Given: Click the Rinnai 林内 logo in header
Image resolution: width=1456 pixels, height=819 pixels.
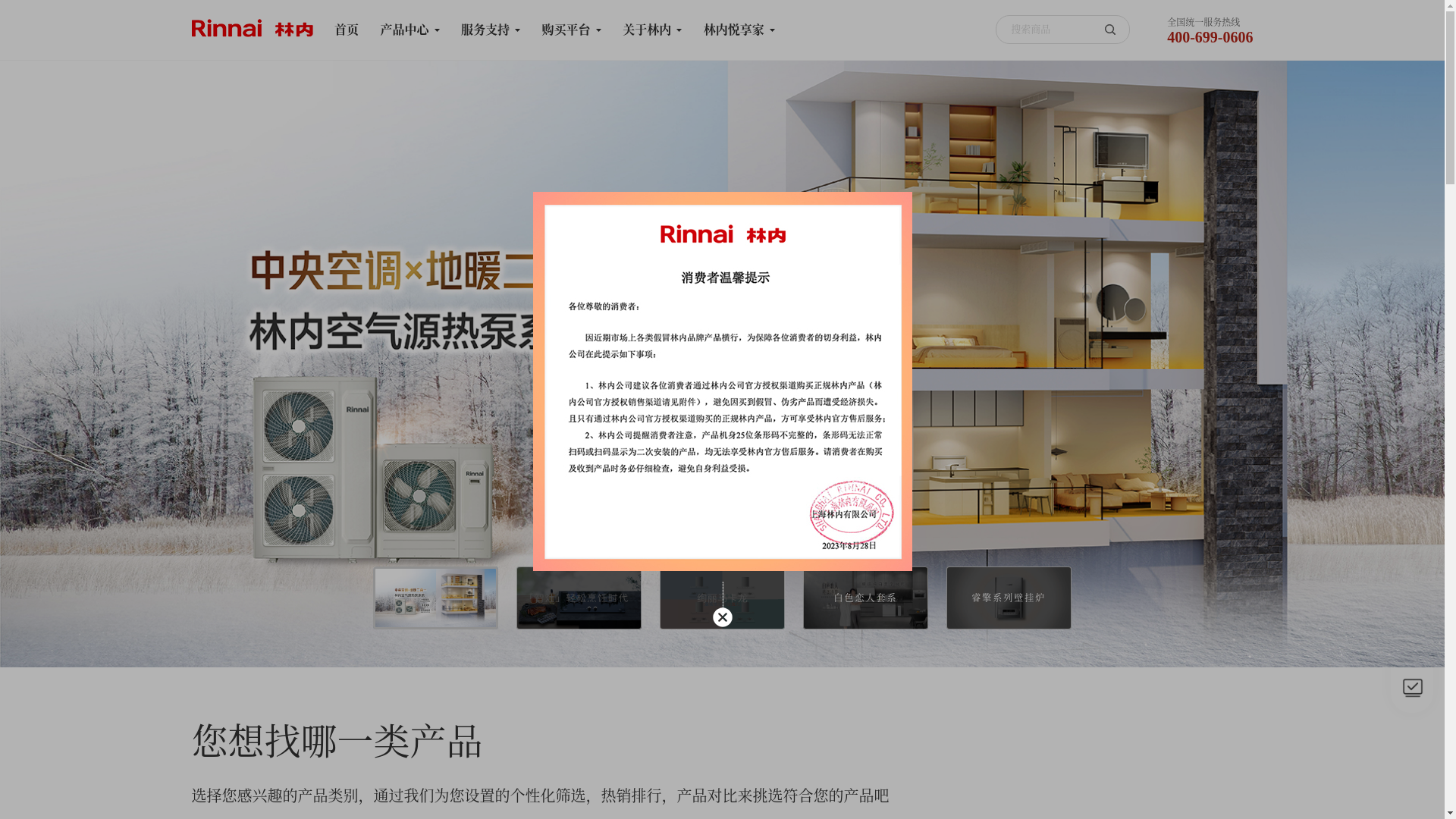Looking at the screenshot, I should pyautogui.click(x=252, y=29).
